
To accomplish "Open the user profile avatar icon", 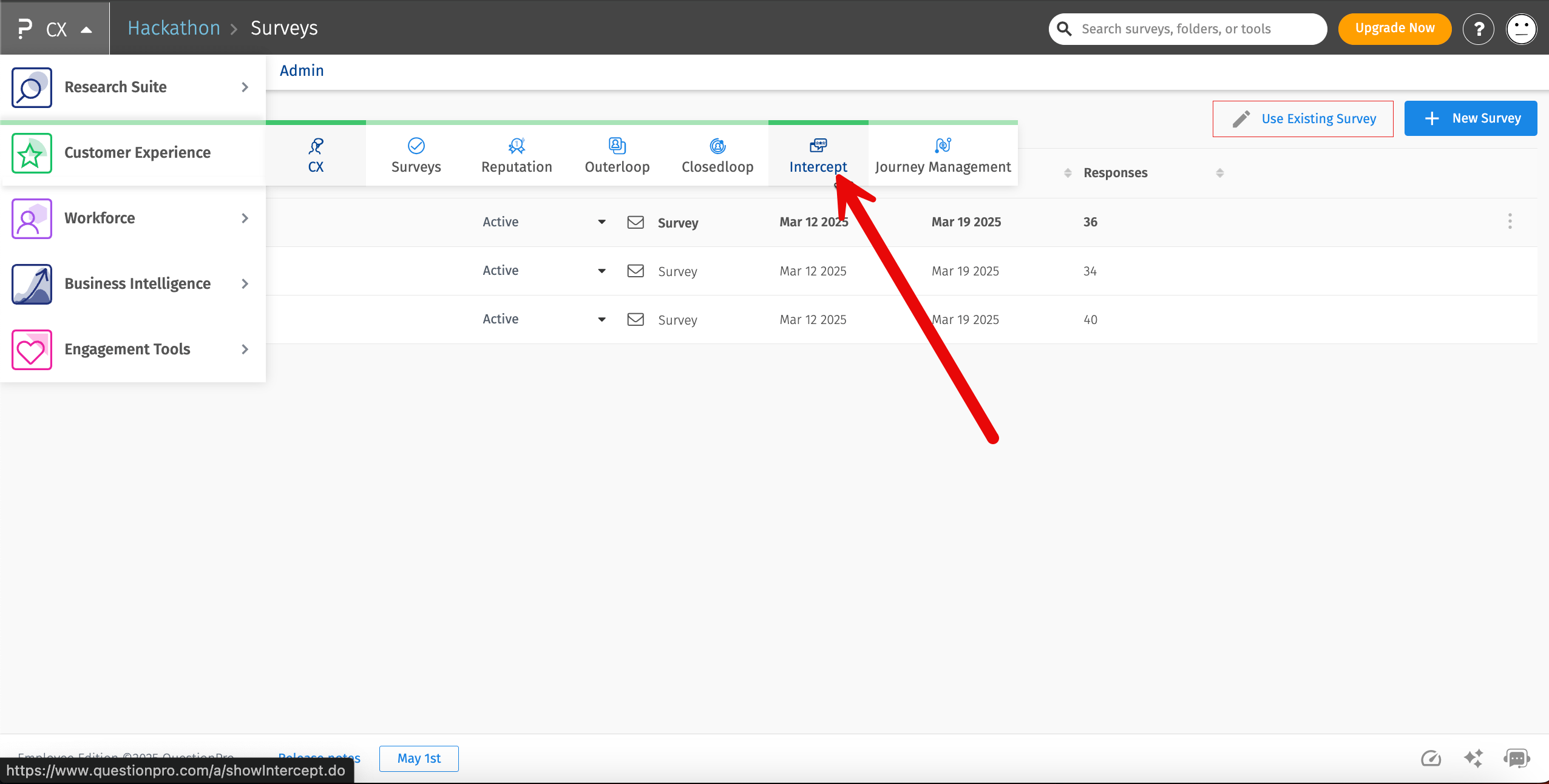I will click(x=1521, y=29).
